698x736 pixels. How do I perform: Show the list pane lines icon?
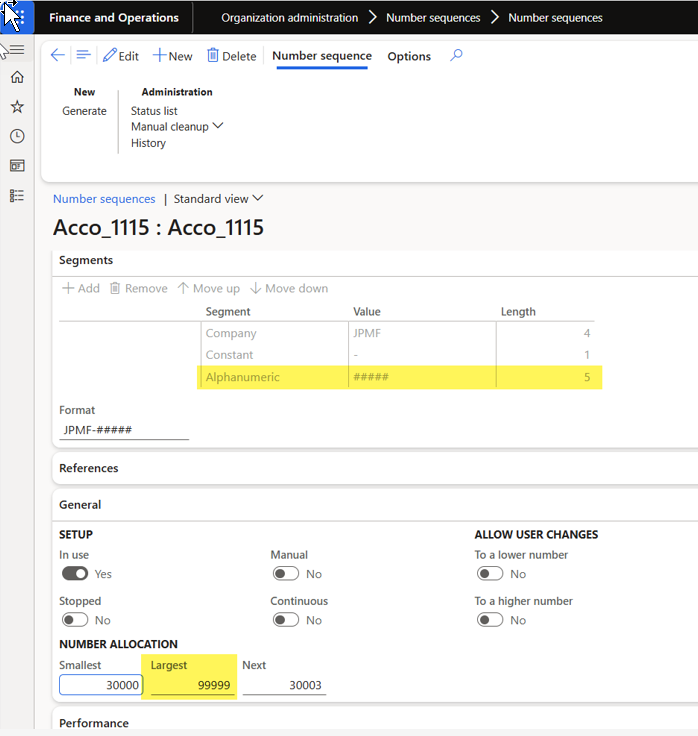click(x=83, y=55)
